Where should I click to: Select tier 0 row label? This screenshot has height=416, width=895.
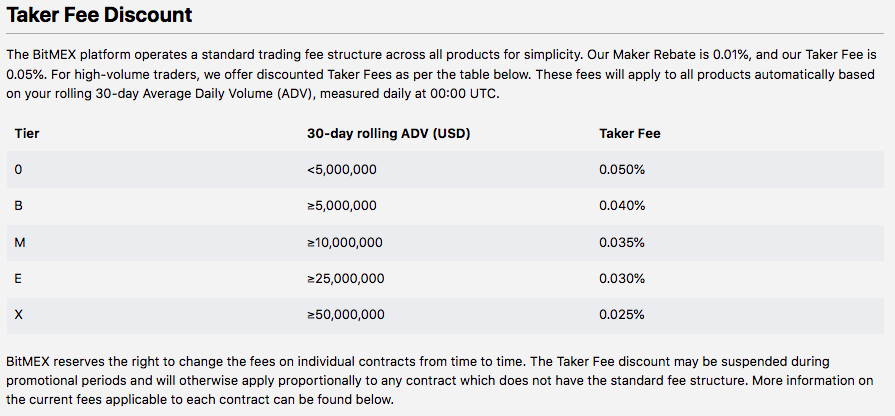coord(18,169)
